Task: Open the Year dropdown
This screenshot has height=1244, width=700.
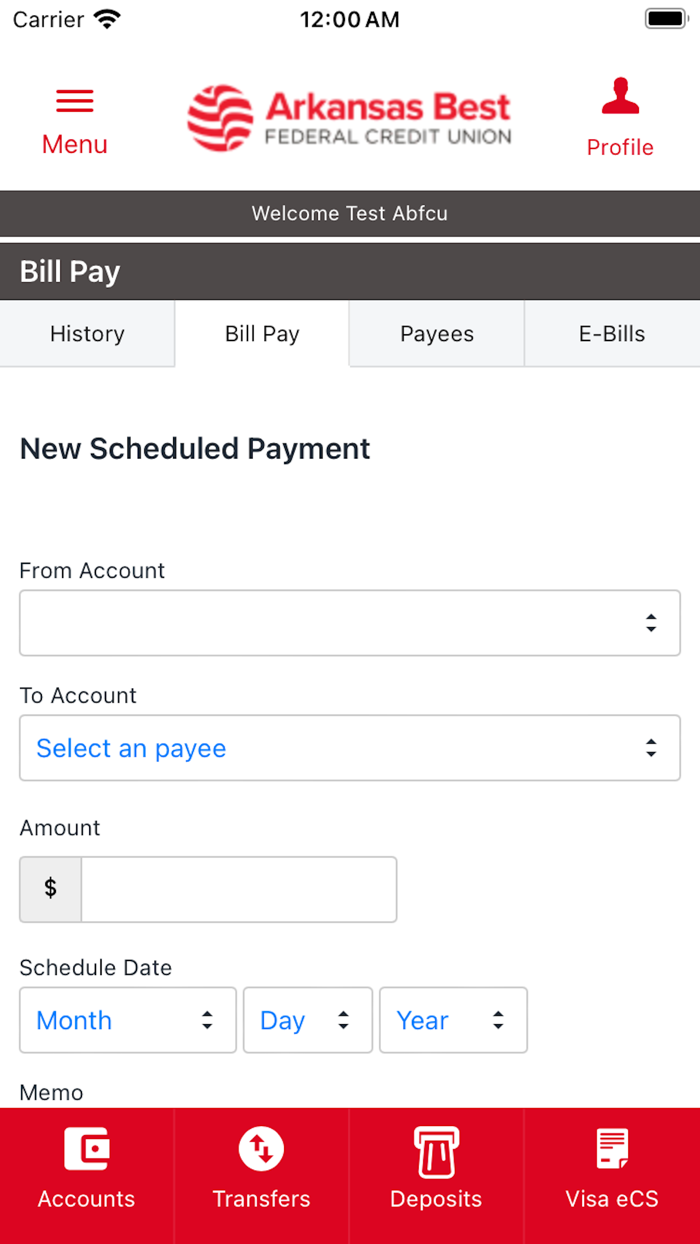Action: pyautogui.click(x=453, y=1020)
